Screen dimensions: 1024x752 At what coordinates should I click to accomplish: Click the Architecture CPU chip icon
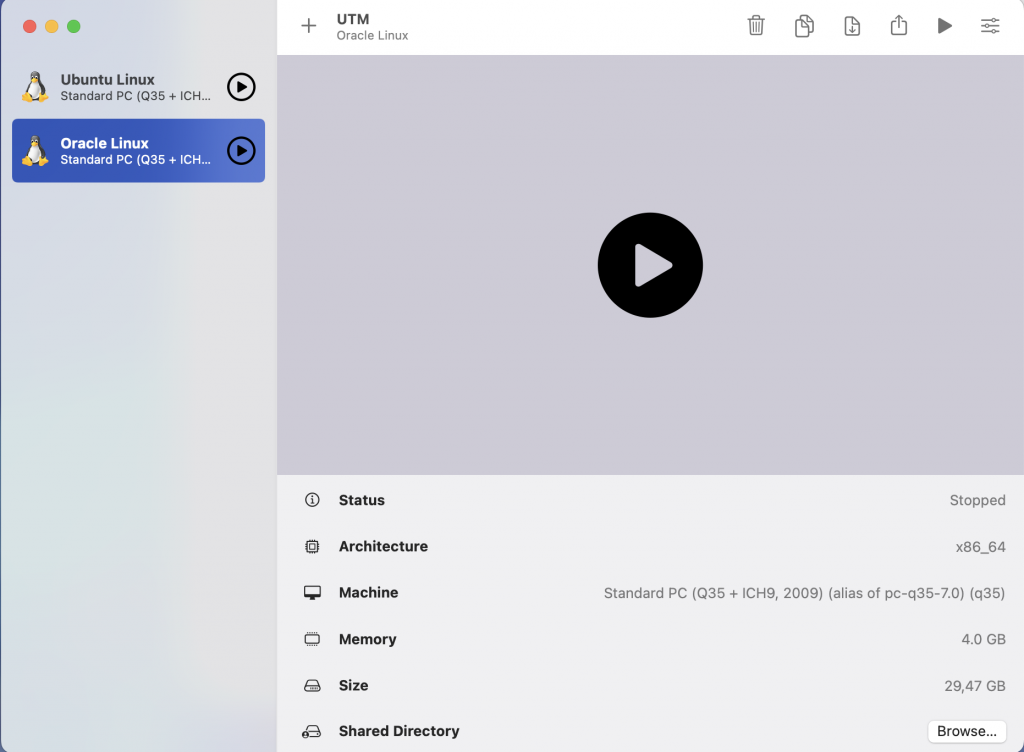point(312,546)
